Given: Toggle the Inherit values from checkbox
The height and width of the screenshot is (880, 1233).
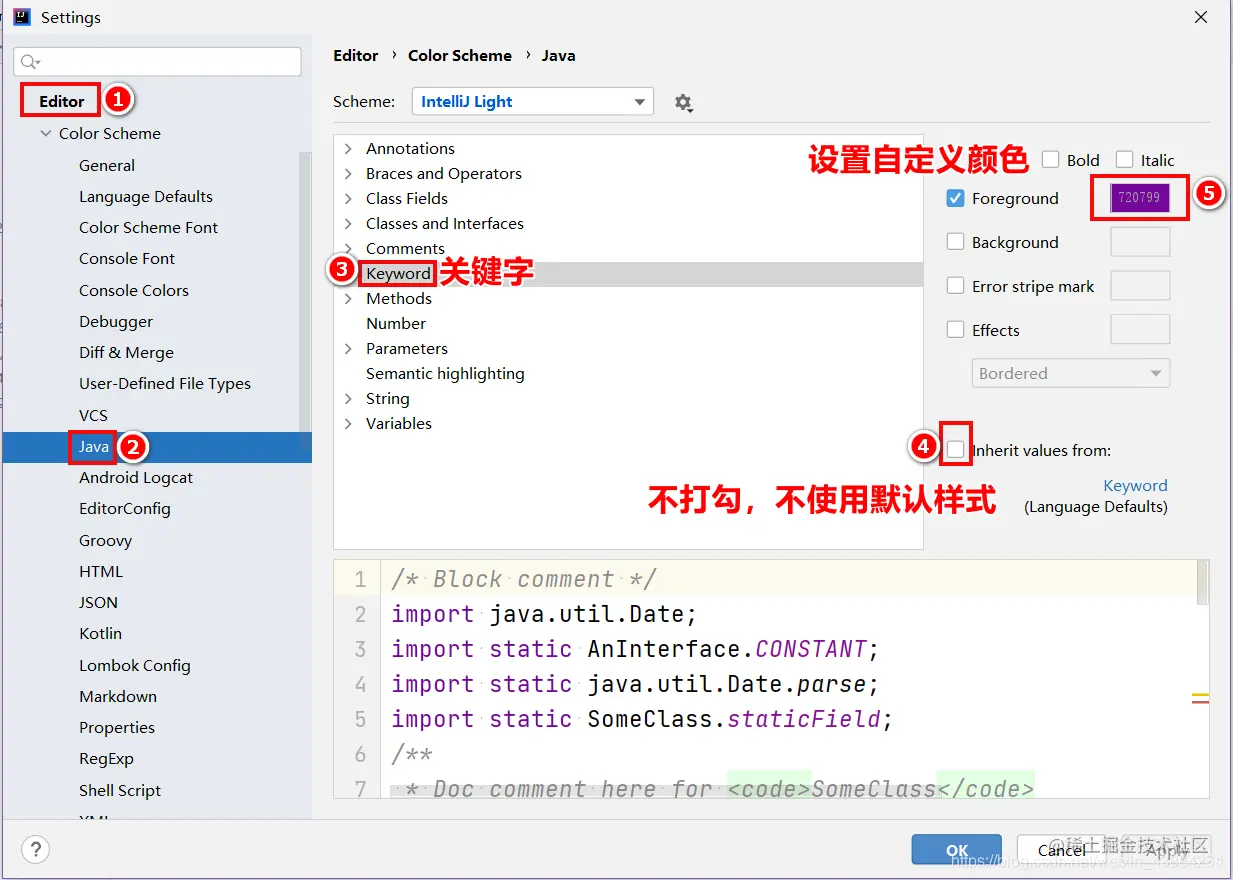Looking at the screenshot, I should 955,450.
